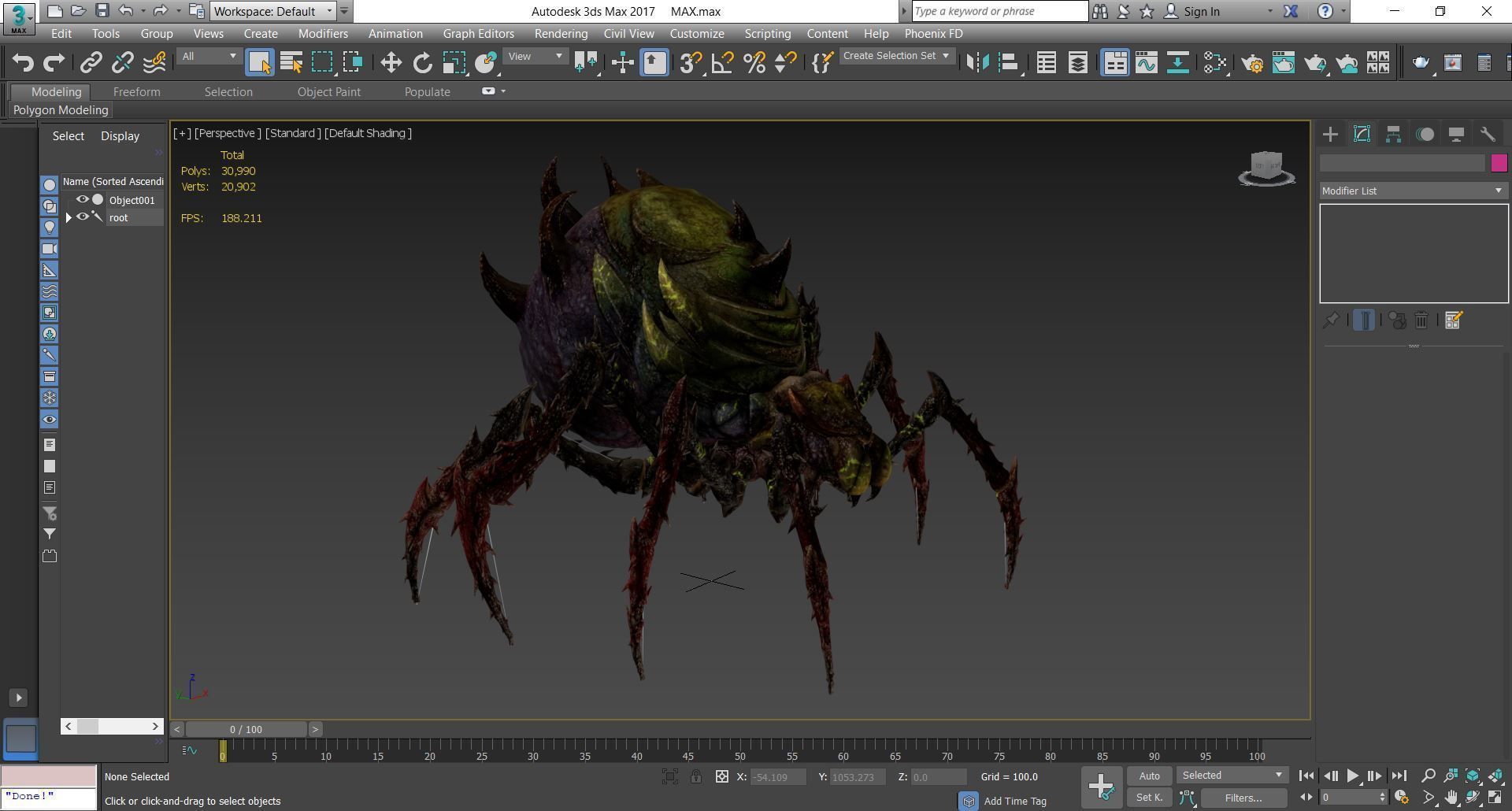
Task: Click the keyword search input field
Action: pos(999,11)
